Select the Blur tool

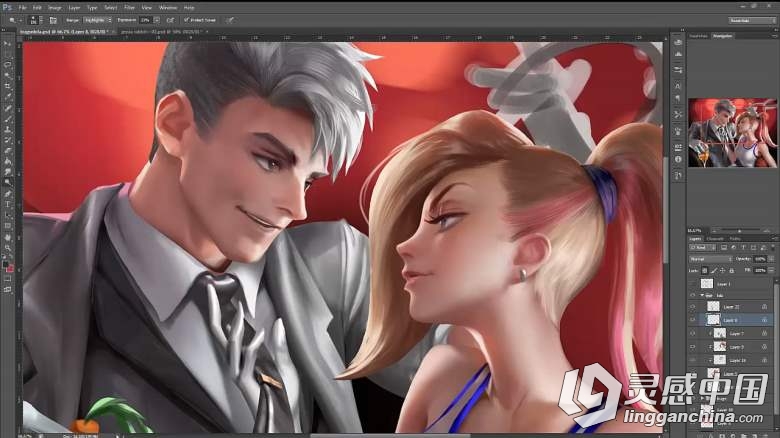[8, 171]
